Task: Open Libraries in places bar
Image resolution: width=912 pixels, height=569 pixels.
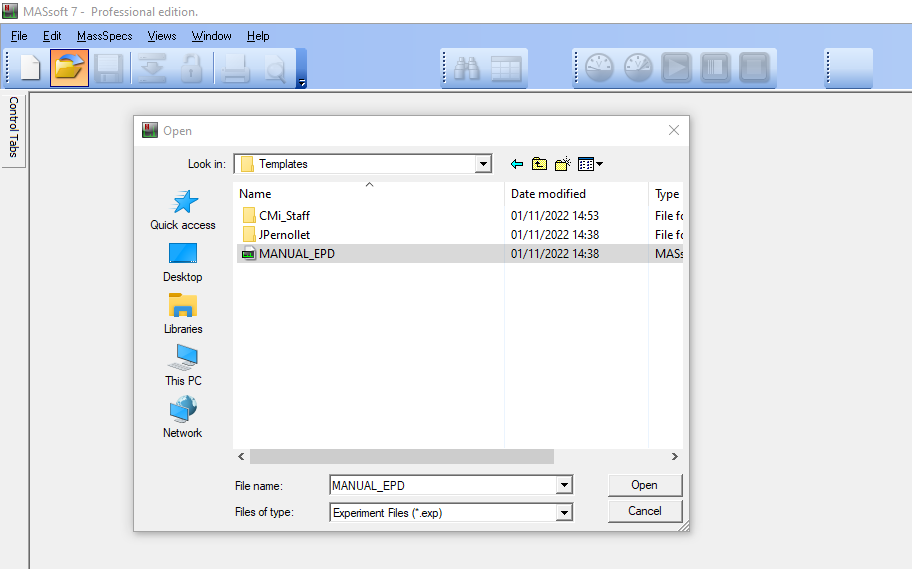Action: click(183, 315)
